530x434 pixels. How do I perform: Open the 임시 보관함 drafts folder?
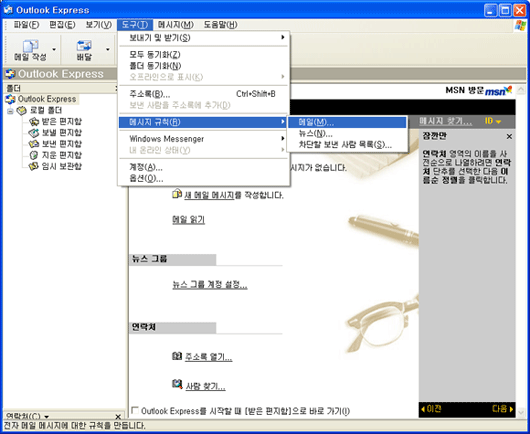(x=62, y=166)
